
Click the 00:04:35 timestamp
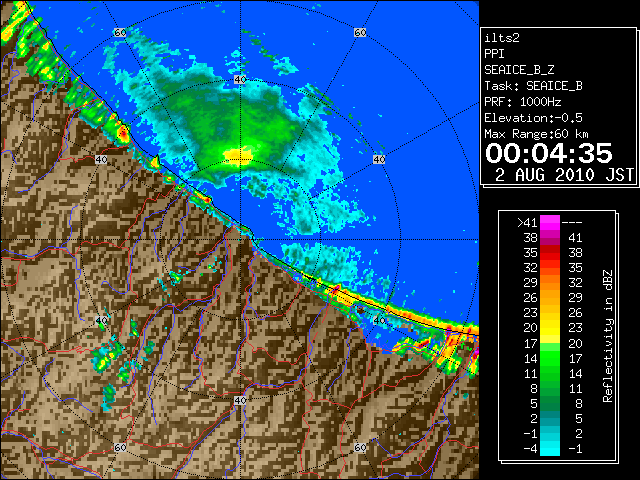tap(549, 153)
